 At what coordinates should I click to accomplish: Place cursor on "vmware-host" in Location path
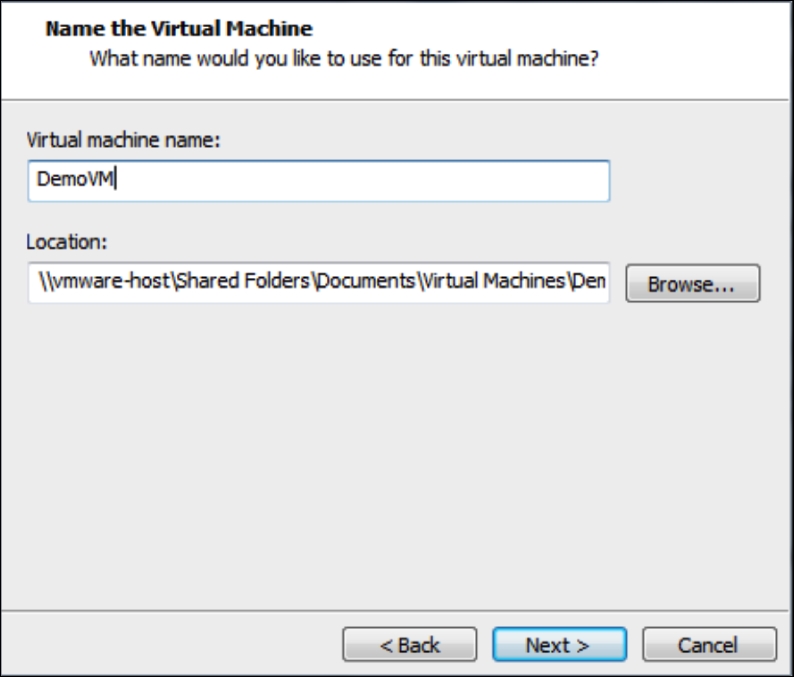(111, 281)
